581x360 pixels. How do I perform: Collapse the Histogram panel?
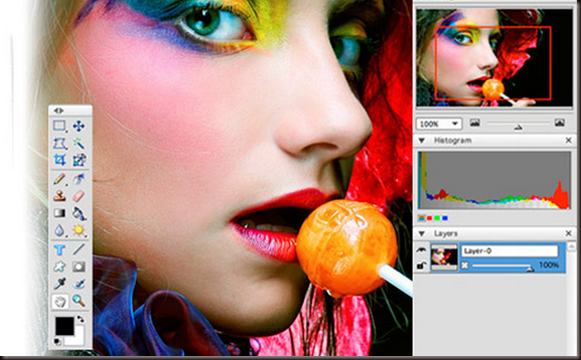421,140
